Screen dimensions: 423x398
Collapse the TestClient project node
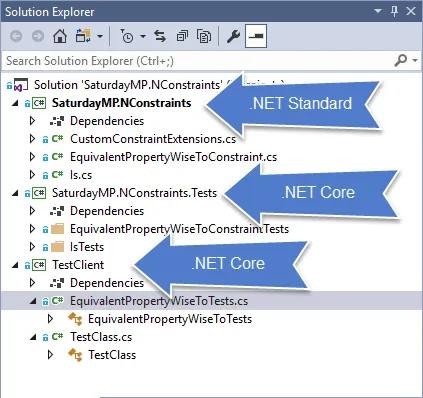[15, 265]
